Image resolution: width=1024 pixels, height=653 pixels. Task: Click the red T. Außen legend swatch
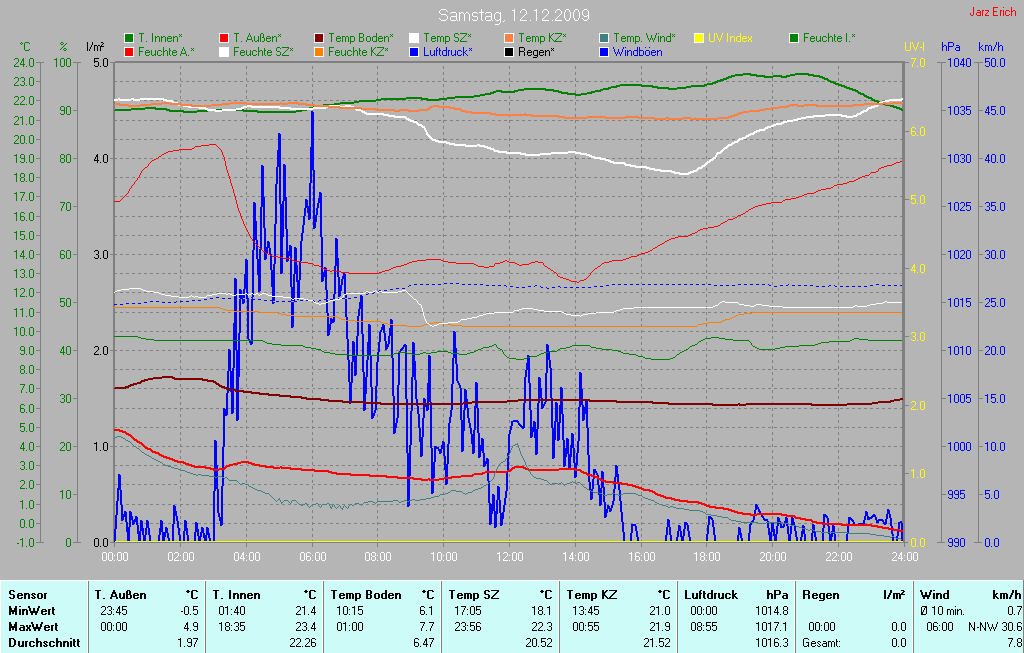224,38
